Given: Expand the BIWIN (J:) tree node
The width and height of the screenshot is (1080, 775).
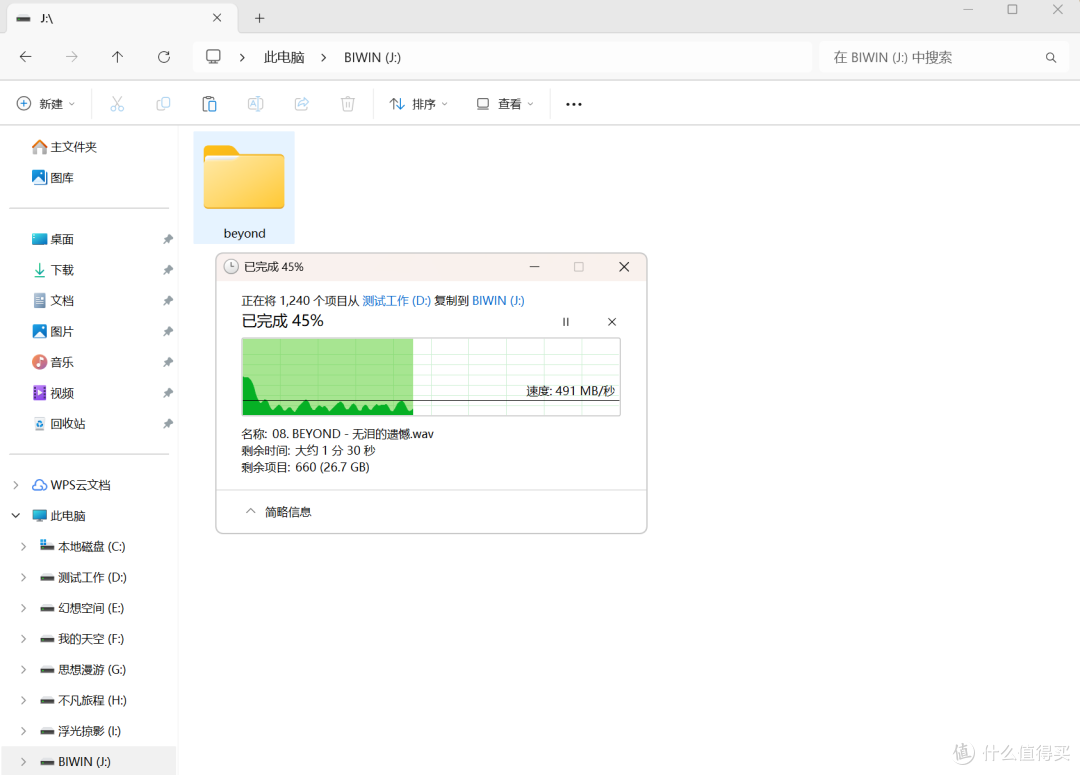Looking at the screenshot, I should (23, 762).
